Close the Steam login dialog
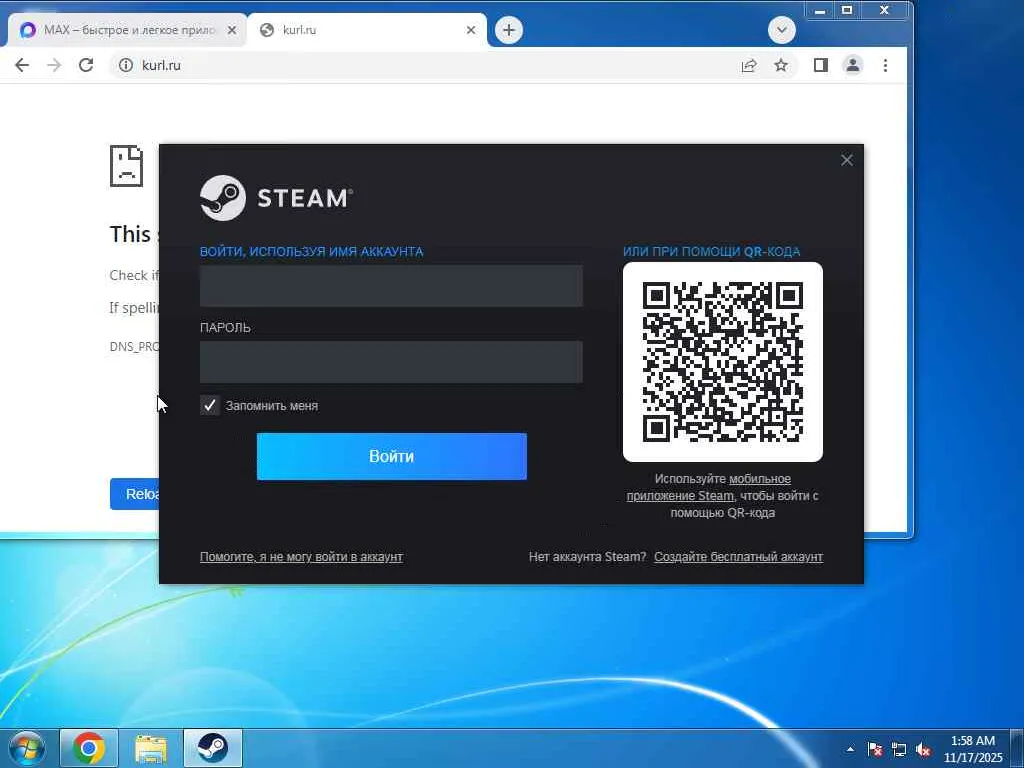This screenshot has height=768, width=1024. click(x=847, y=160)
